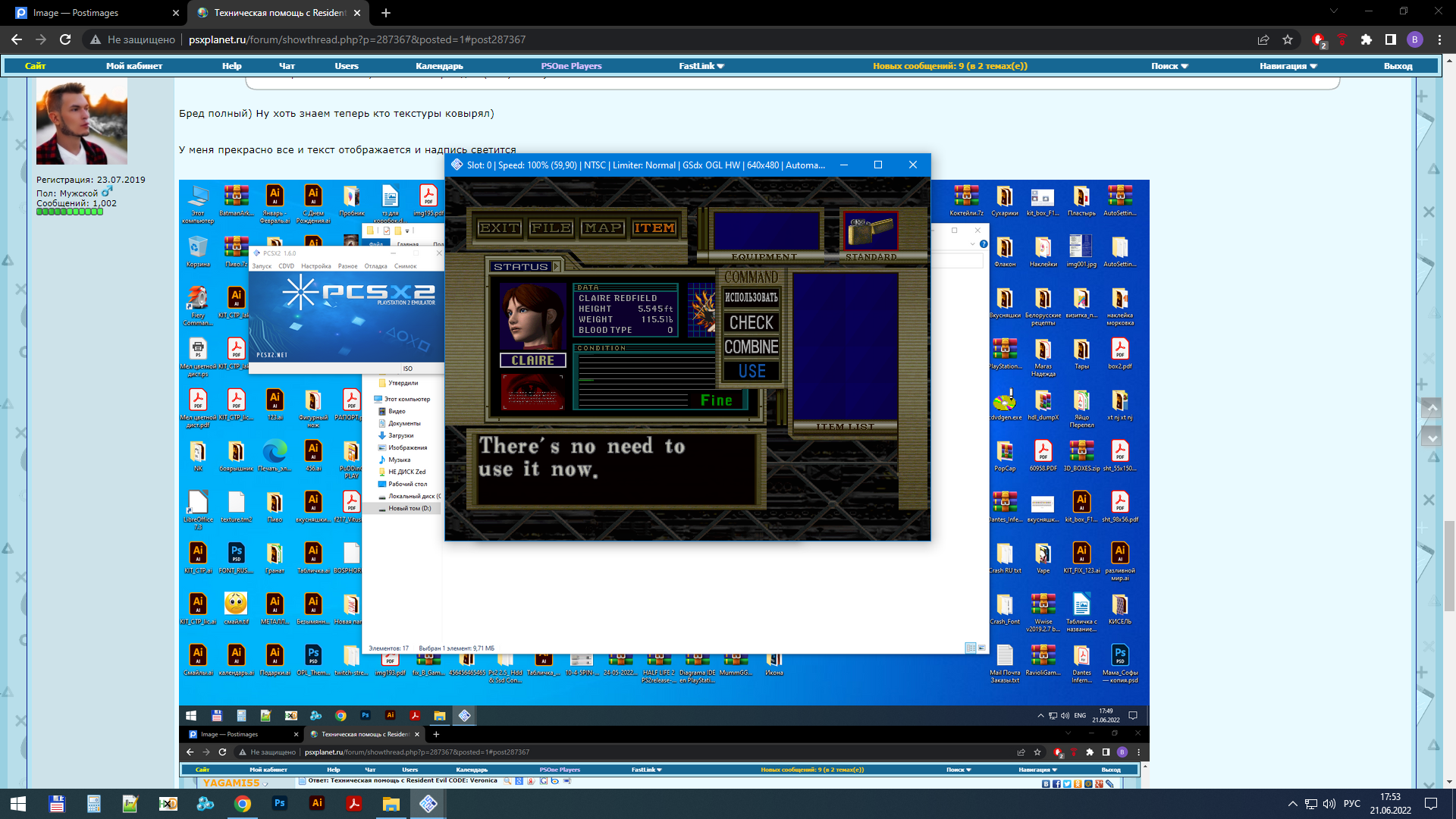This screenshot has width=1456, height=819.
Task: Switch to Chrome via the live taskbar
Action: pyautogui.click(x=243, y=804)
